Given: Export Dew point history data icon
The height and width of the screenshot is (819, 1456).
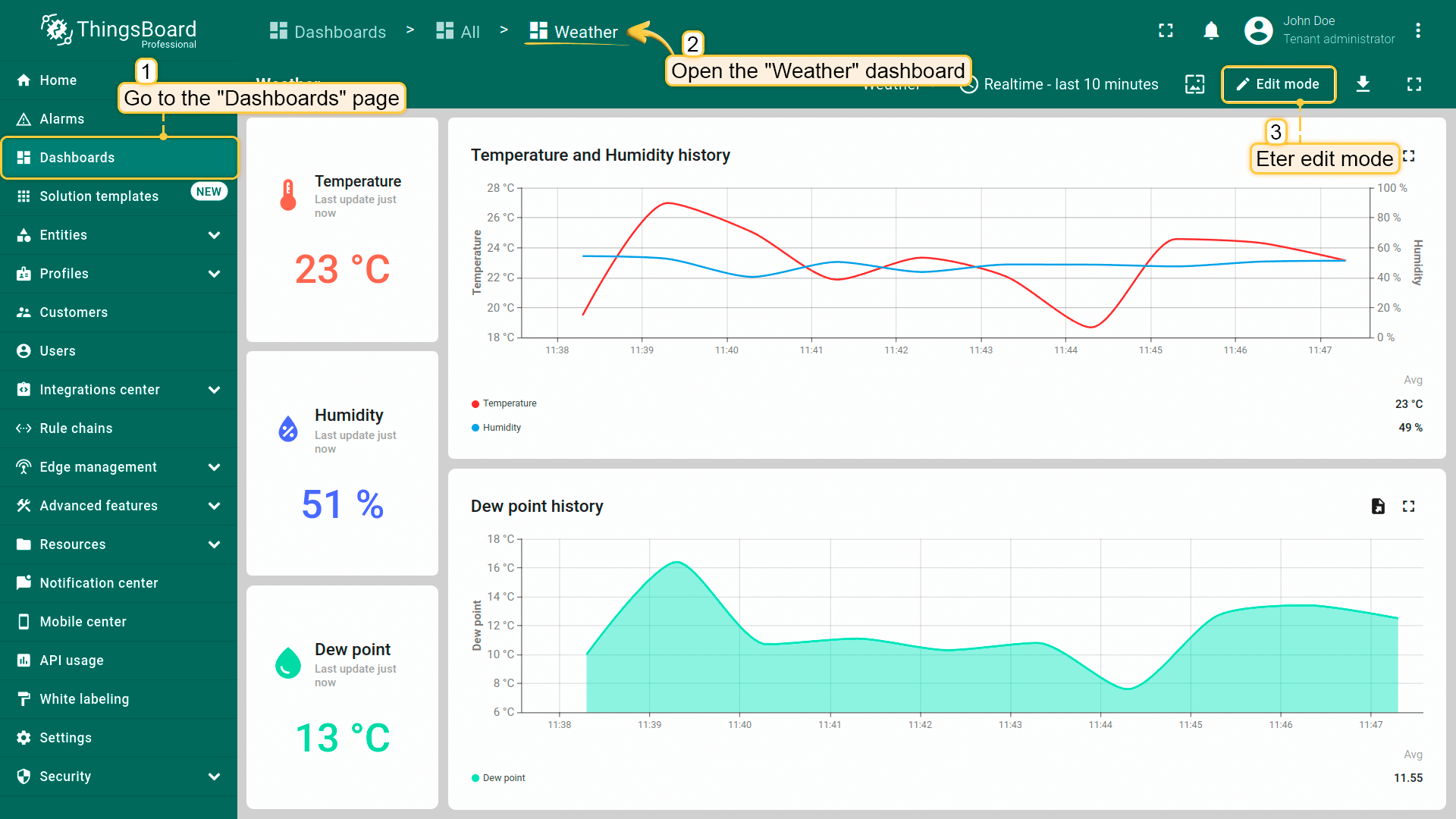Looking at the screenshot, I should (1378, 507).
